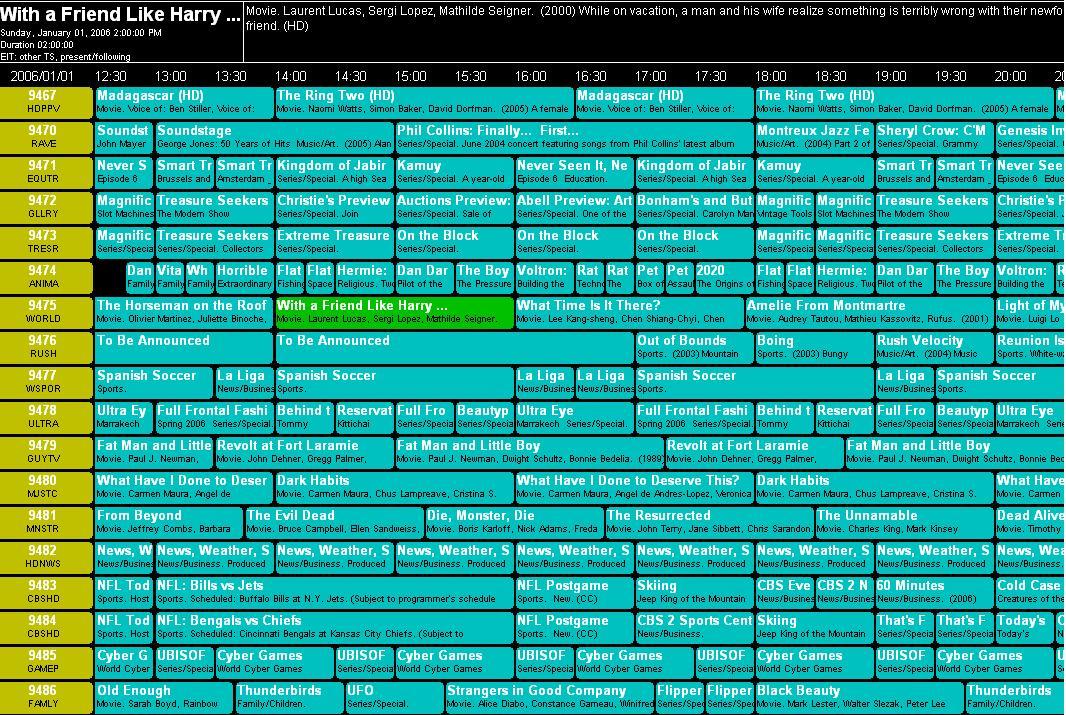This screenshot has height=715, width=1066.
Task: Select Revolt at Fort Laramie at 13:30
Action: [304, 452]
